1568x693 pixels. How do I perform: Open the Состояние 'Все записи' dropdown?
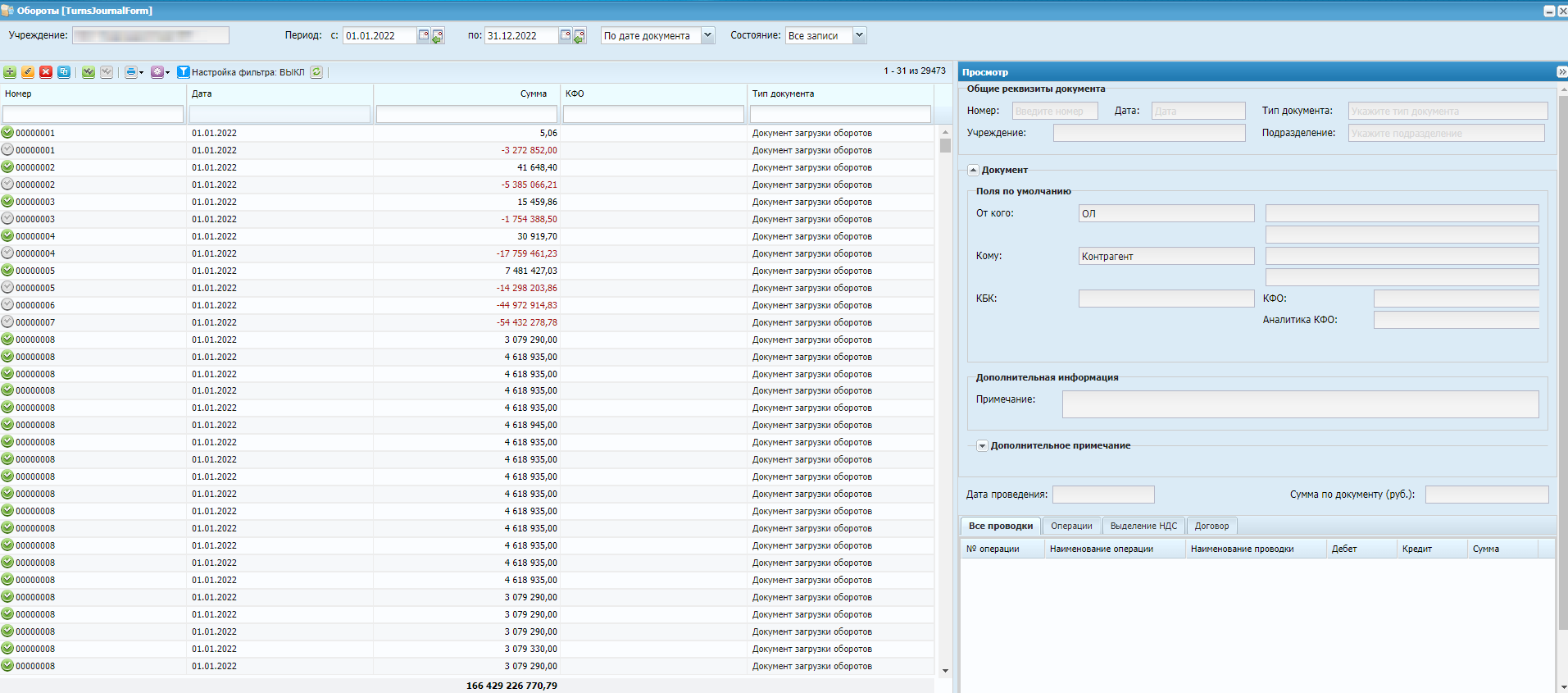click(859, 35)
